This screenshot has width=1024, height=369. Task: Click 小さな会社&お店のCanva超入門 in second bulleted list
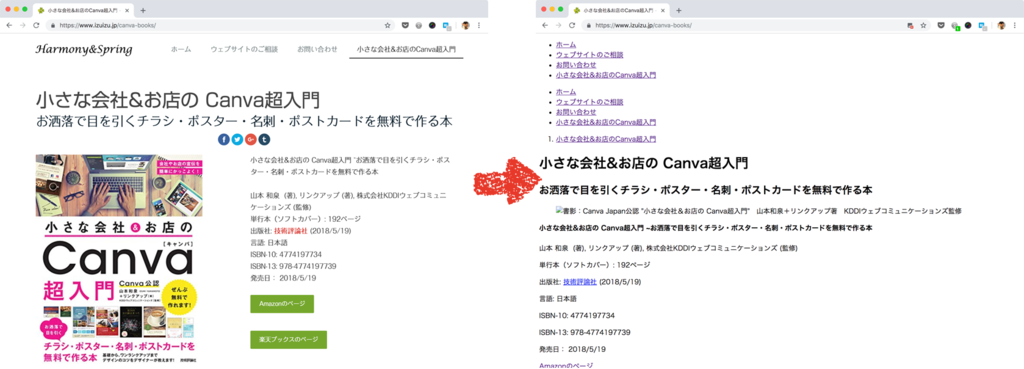point(606,122)
